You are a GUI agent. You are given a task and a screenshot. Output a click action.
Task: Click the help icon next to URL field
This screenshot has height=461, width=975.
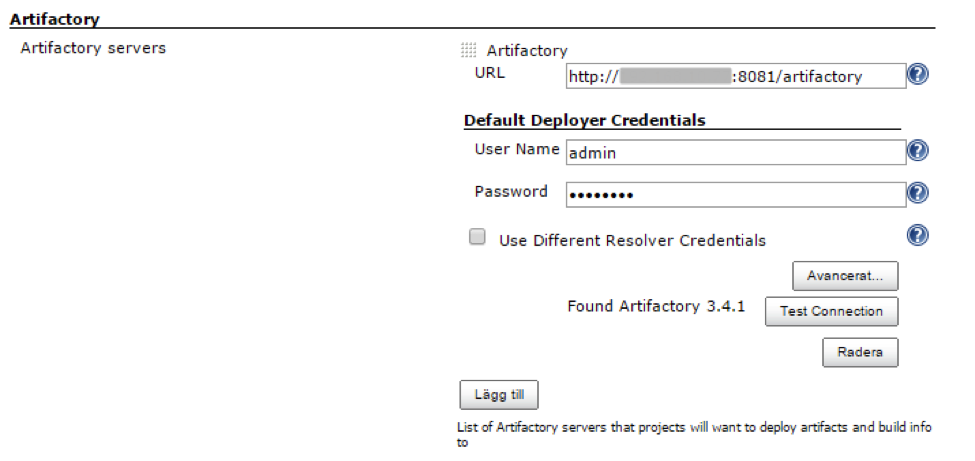tap(917, 75)
